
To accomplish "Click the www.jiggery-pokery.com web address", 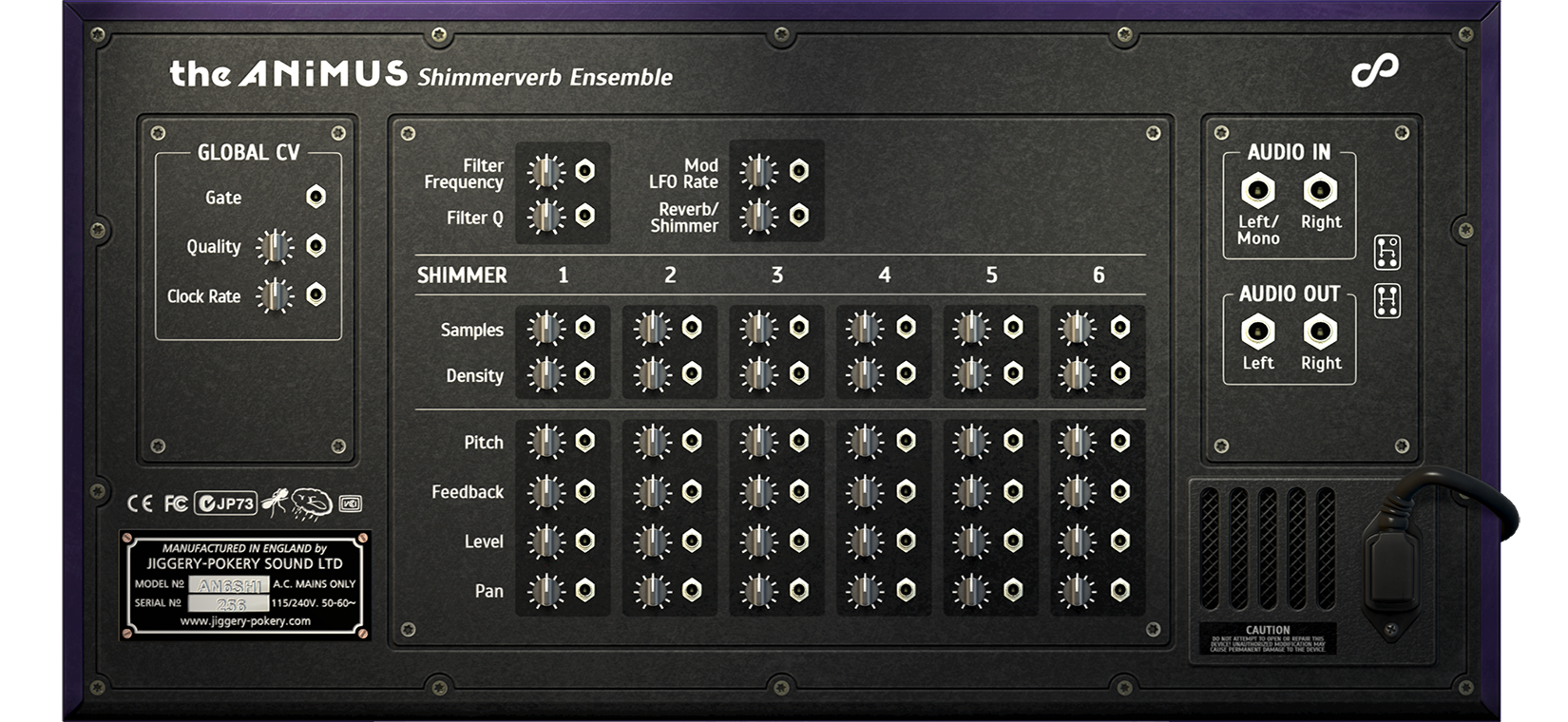I will point(245,621).
